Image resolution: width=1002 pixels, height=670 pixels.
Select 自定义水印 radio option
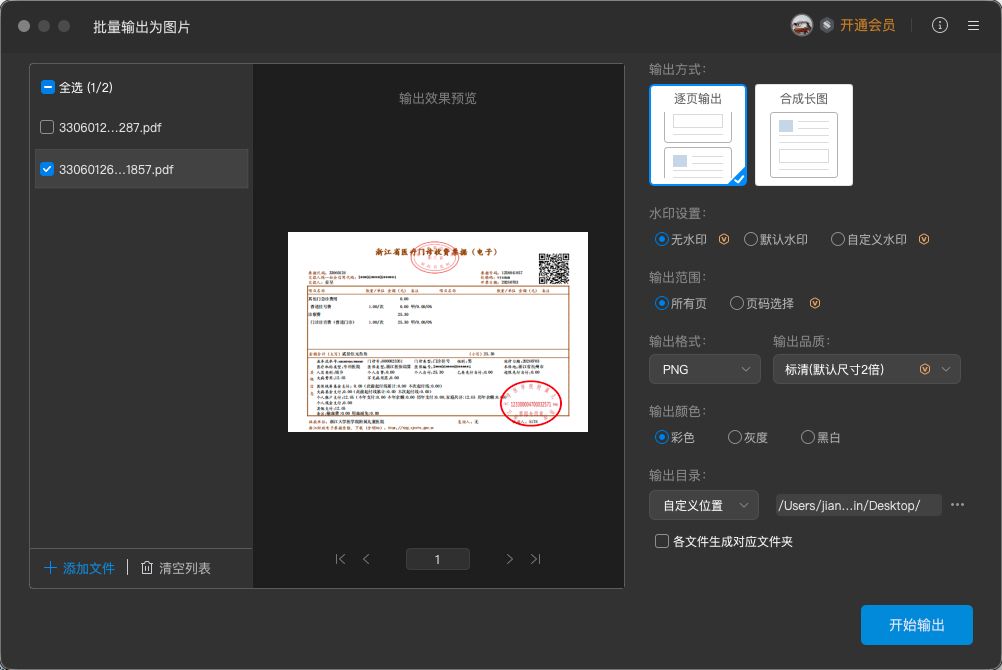pyautogui.click(x=838, y=239)
